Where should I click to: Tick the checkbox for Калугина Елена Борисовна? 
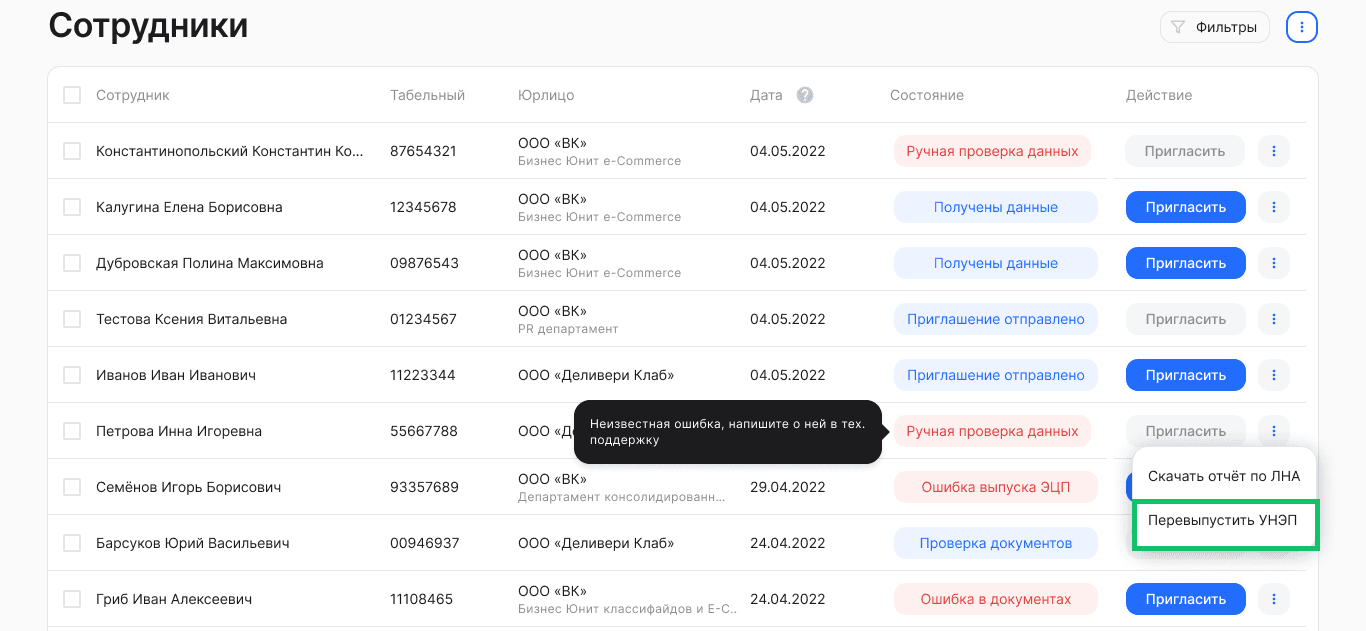pos(72,207)
